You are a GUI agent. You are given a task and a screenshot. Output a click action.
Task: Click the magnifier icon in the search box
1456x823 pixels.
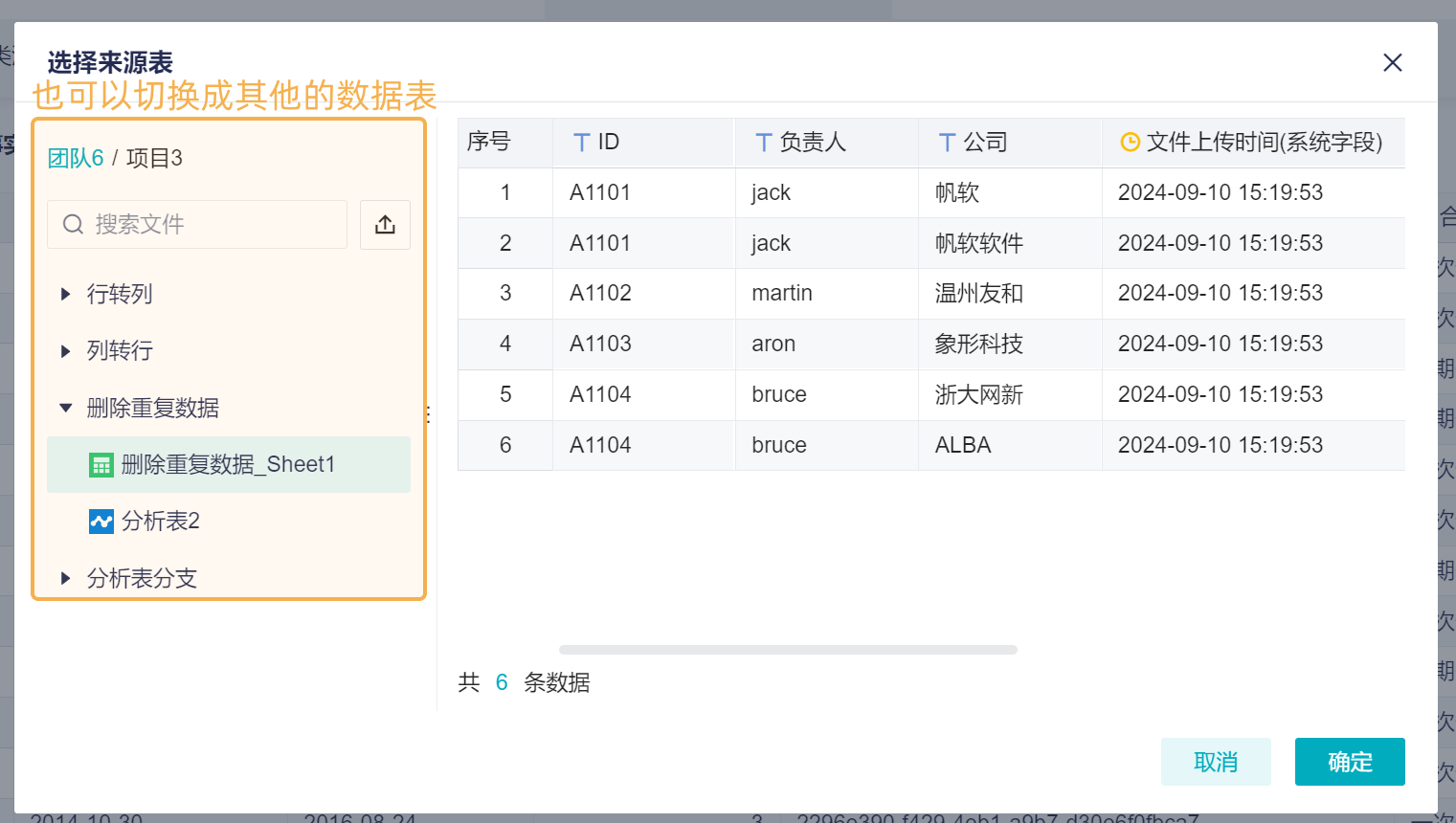(x=73, y=225)
